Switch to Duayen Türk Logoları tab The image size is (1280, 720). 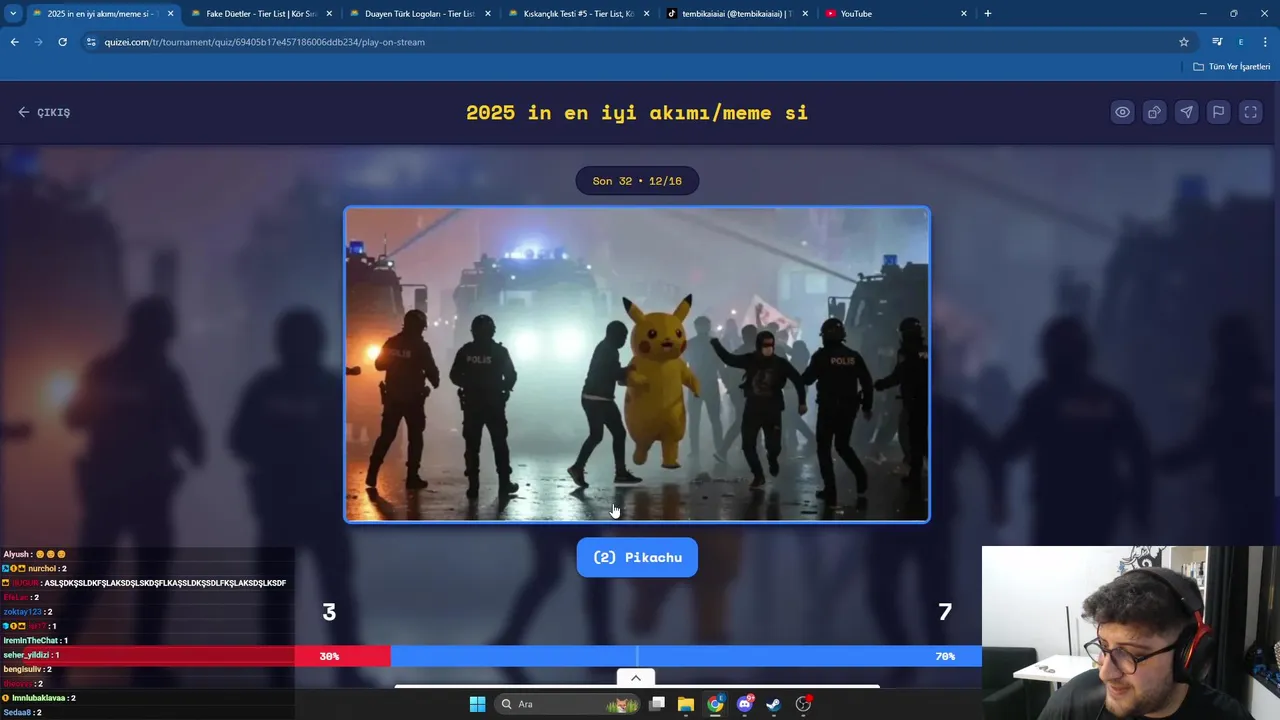(418, 14)
